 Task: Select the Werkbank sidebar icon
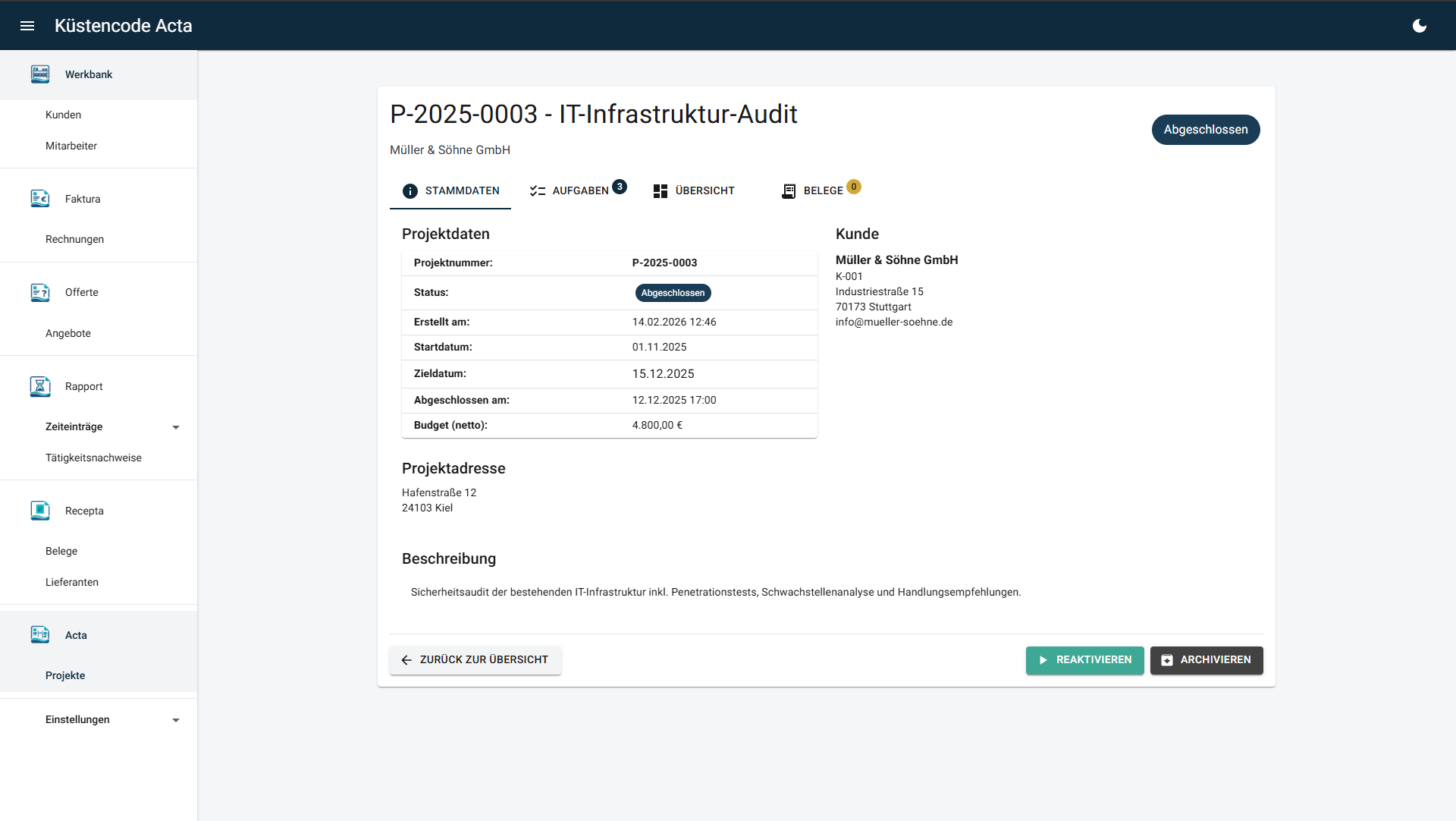(39, 74)
